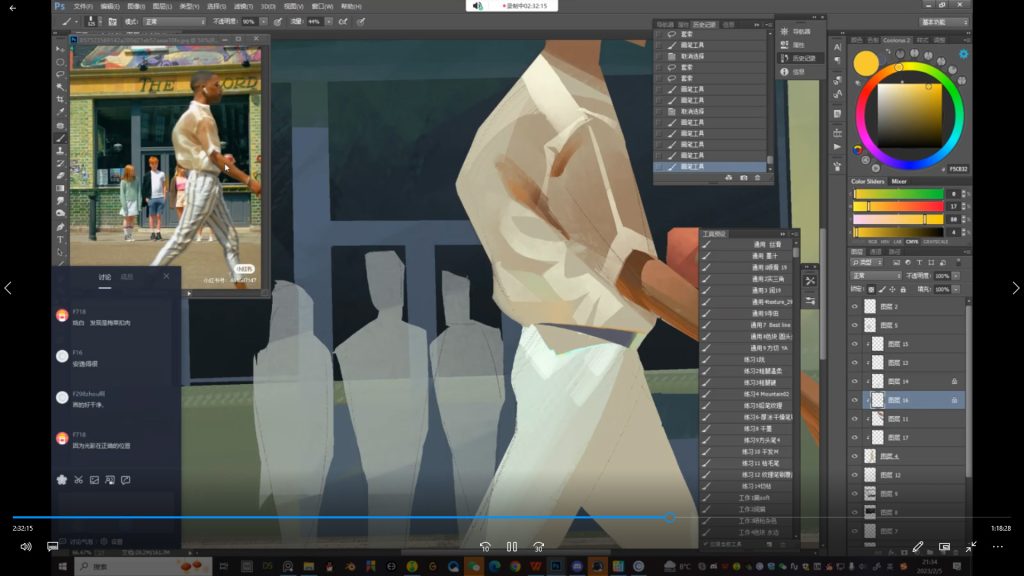Select the Lasso tool in the toolbox
The height and width of the screenshot is (576, 1024).
[x=60, y=74]
